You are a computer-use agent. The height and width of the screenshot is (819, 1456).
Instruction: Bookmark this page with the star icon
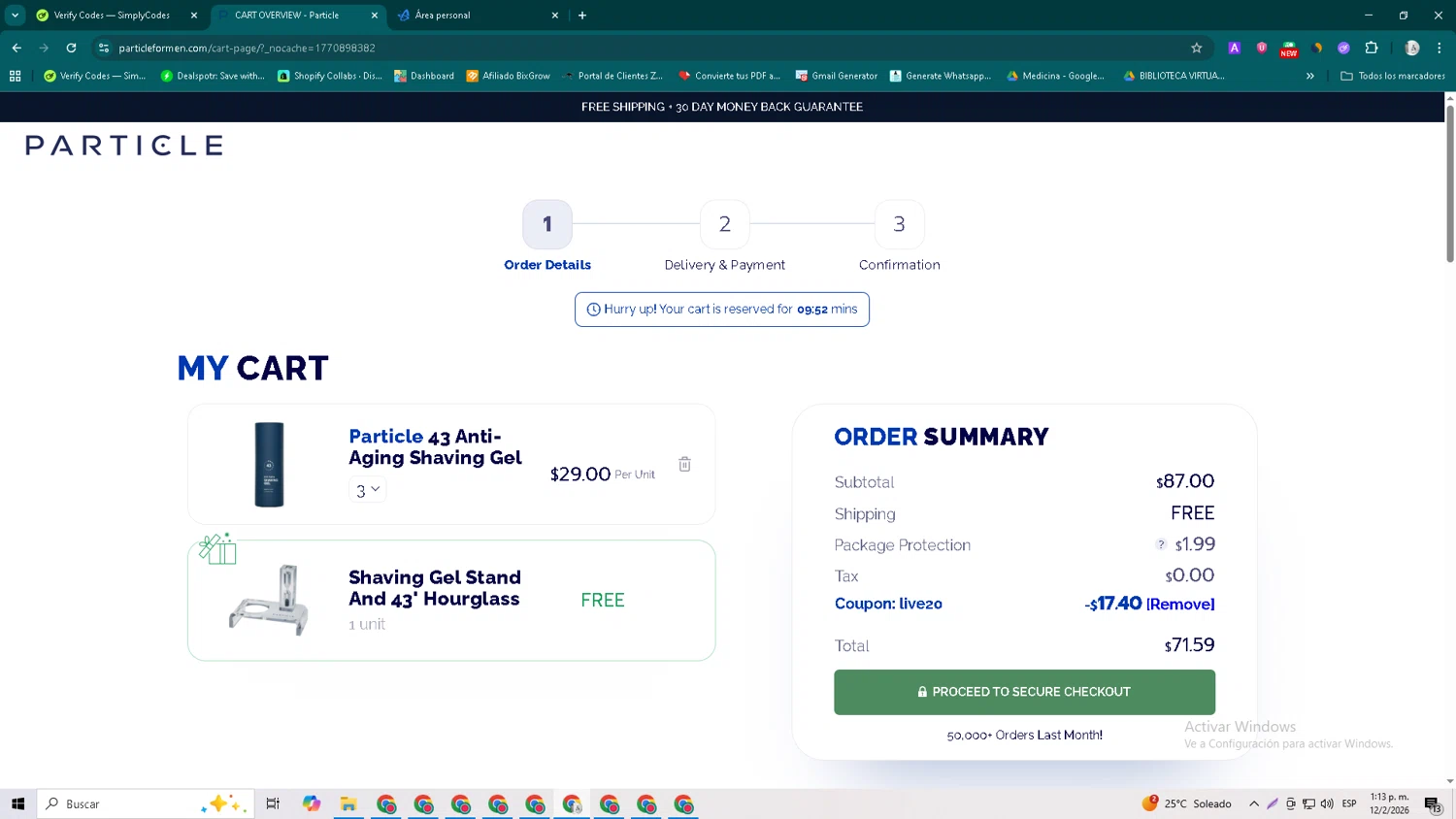point(1197,48)
